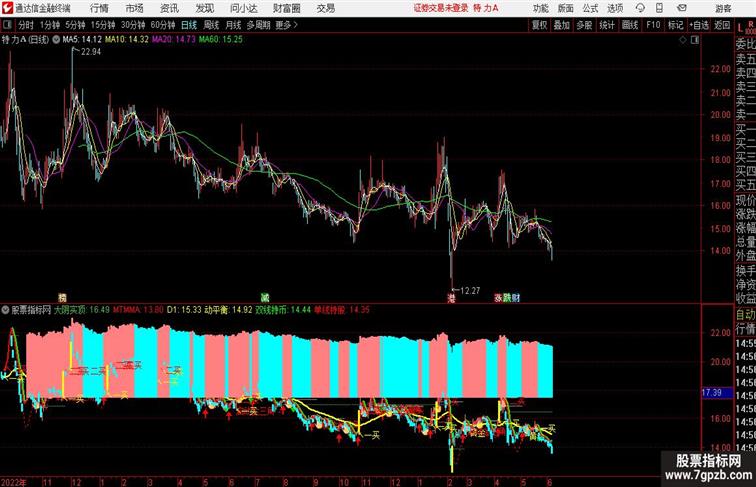
Task: Click the MA20: 14.73 value
Action: (x=174, y=40)
